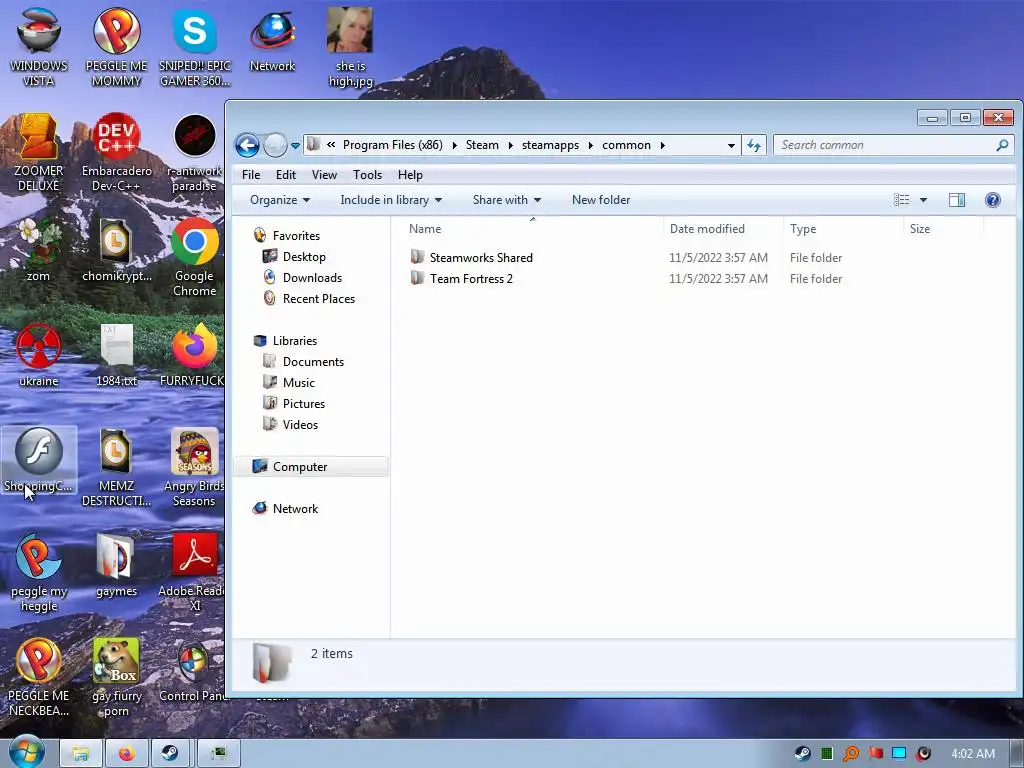Viewport: 1024px width, 768px height.
Task: Click Program Files (x86) breadcrumb
Action: tap(392, 145)
